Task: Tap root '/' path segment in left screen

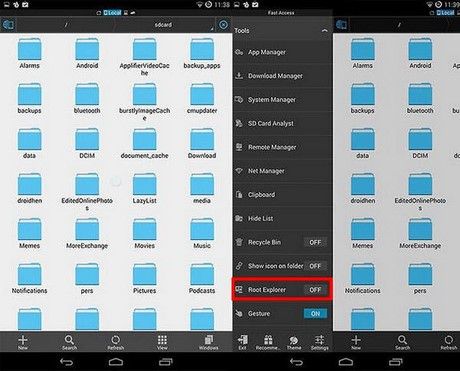Action: 66,25
